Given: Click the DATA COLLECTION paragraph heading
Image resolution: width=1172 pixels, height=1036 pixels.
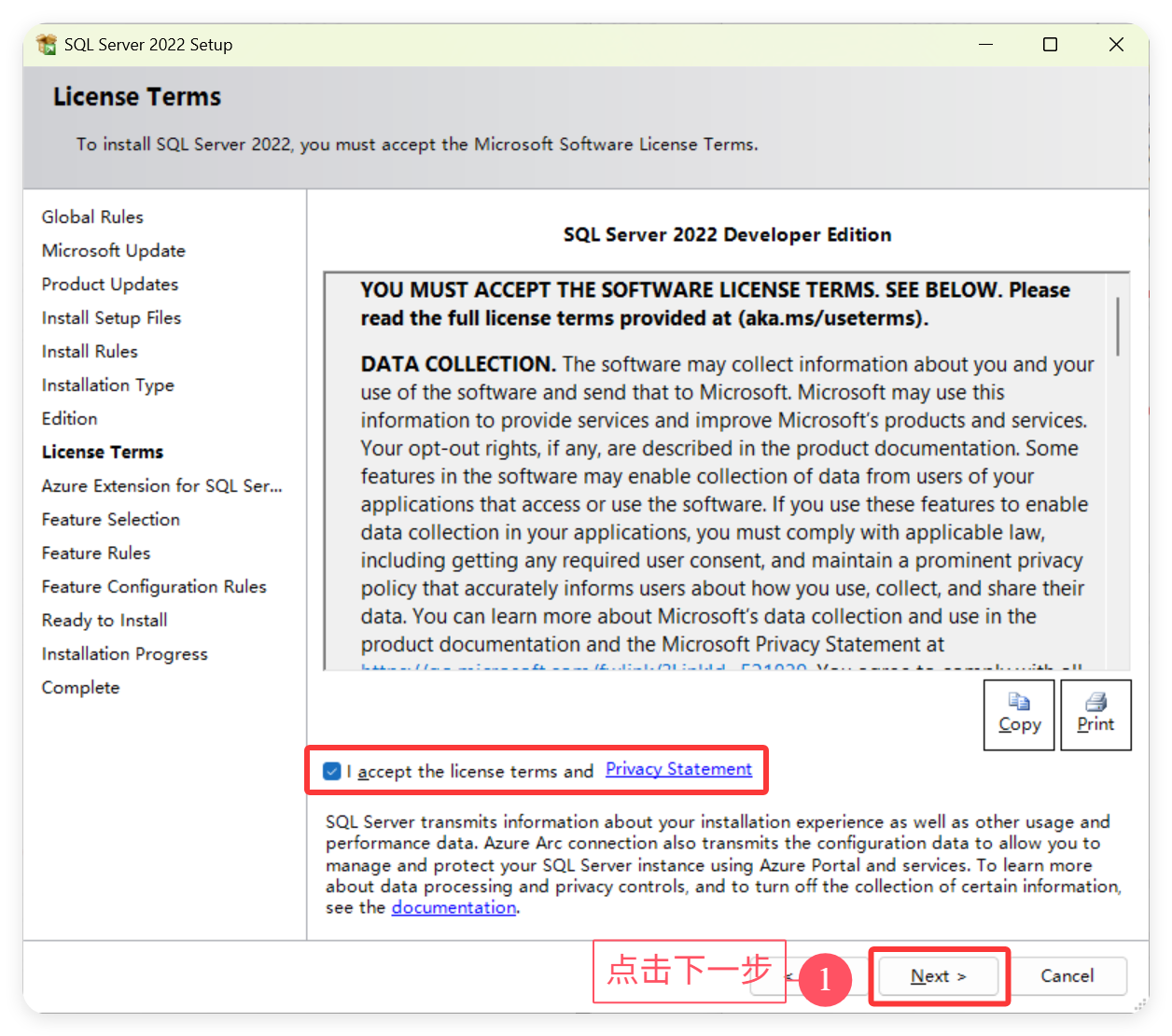Looking at the screenshot, I should [458, 364].
